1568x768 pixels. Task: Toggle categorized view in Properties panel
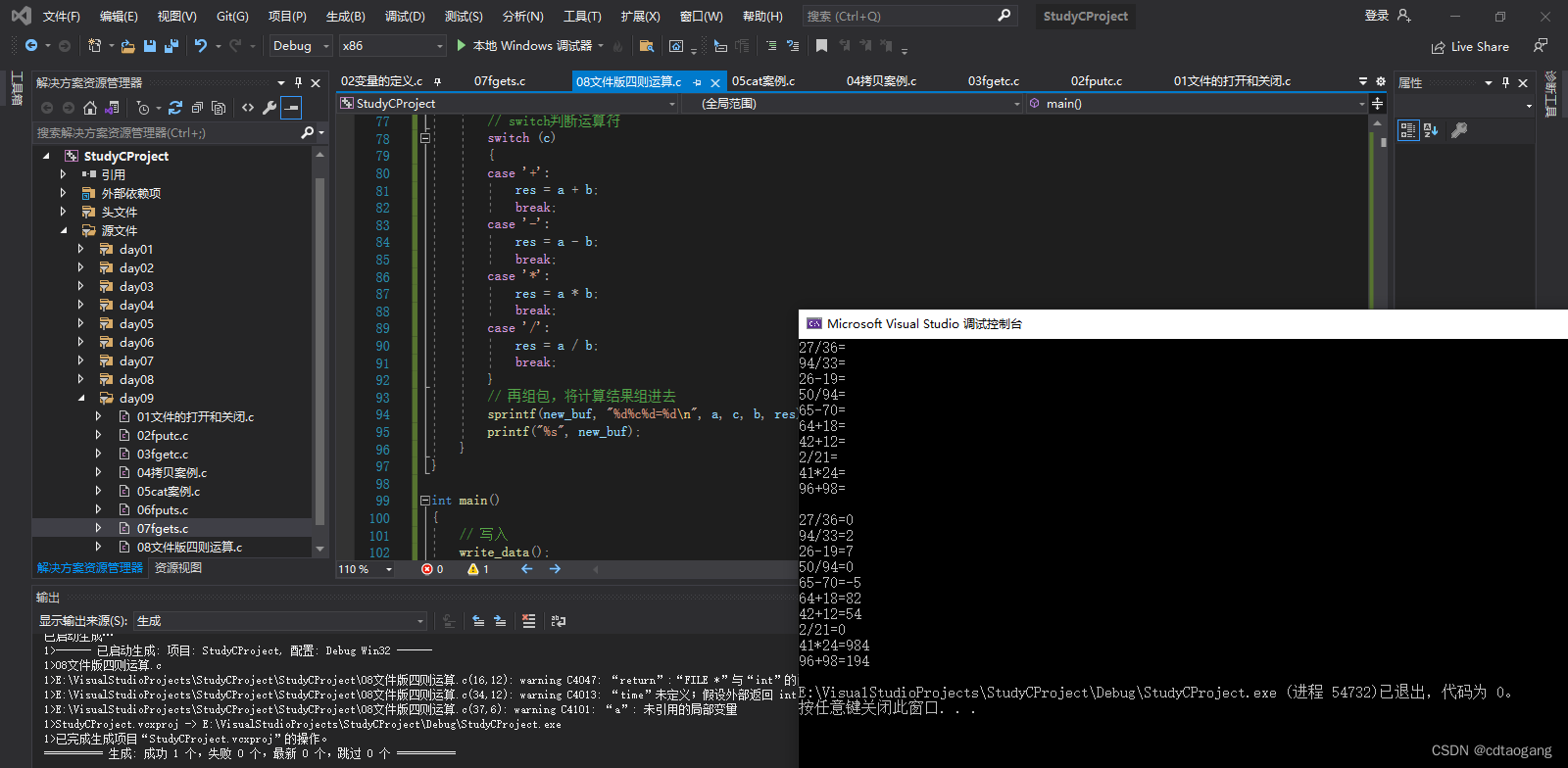click(1408, 130)
